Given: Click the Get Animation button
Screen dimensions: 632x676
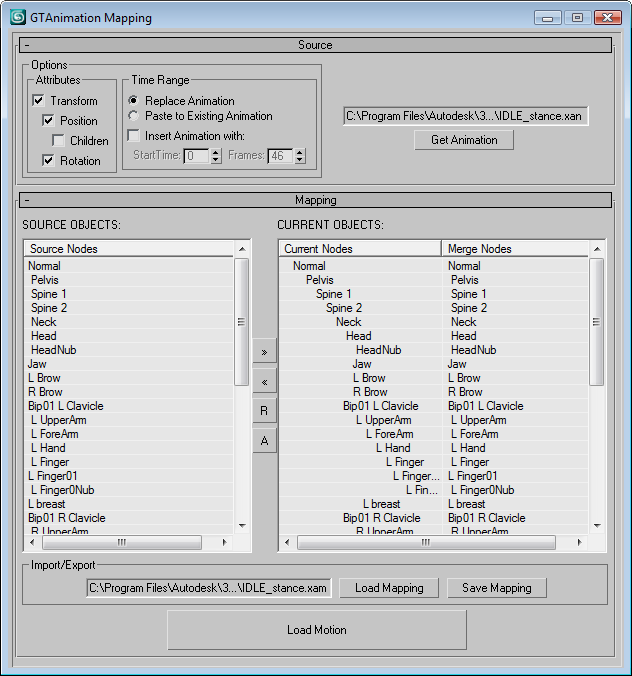Looking at the screenshot, I should click(x=464, y=140).
